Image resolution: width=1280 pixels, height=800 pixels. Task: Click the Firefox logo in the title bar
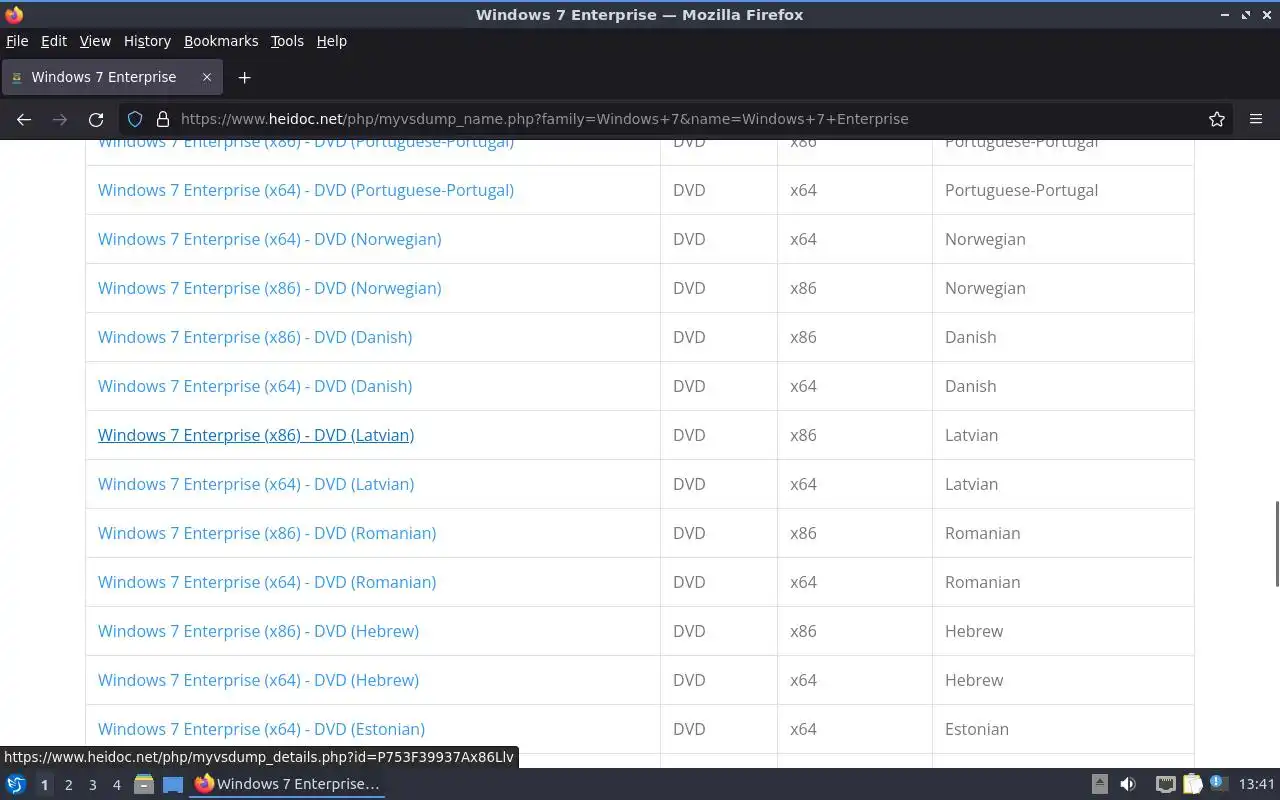[14, 14]
